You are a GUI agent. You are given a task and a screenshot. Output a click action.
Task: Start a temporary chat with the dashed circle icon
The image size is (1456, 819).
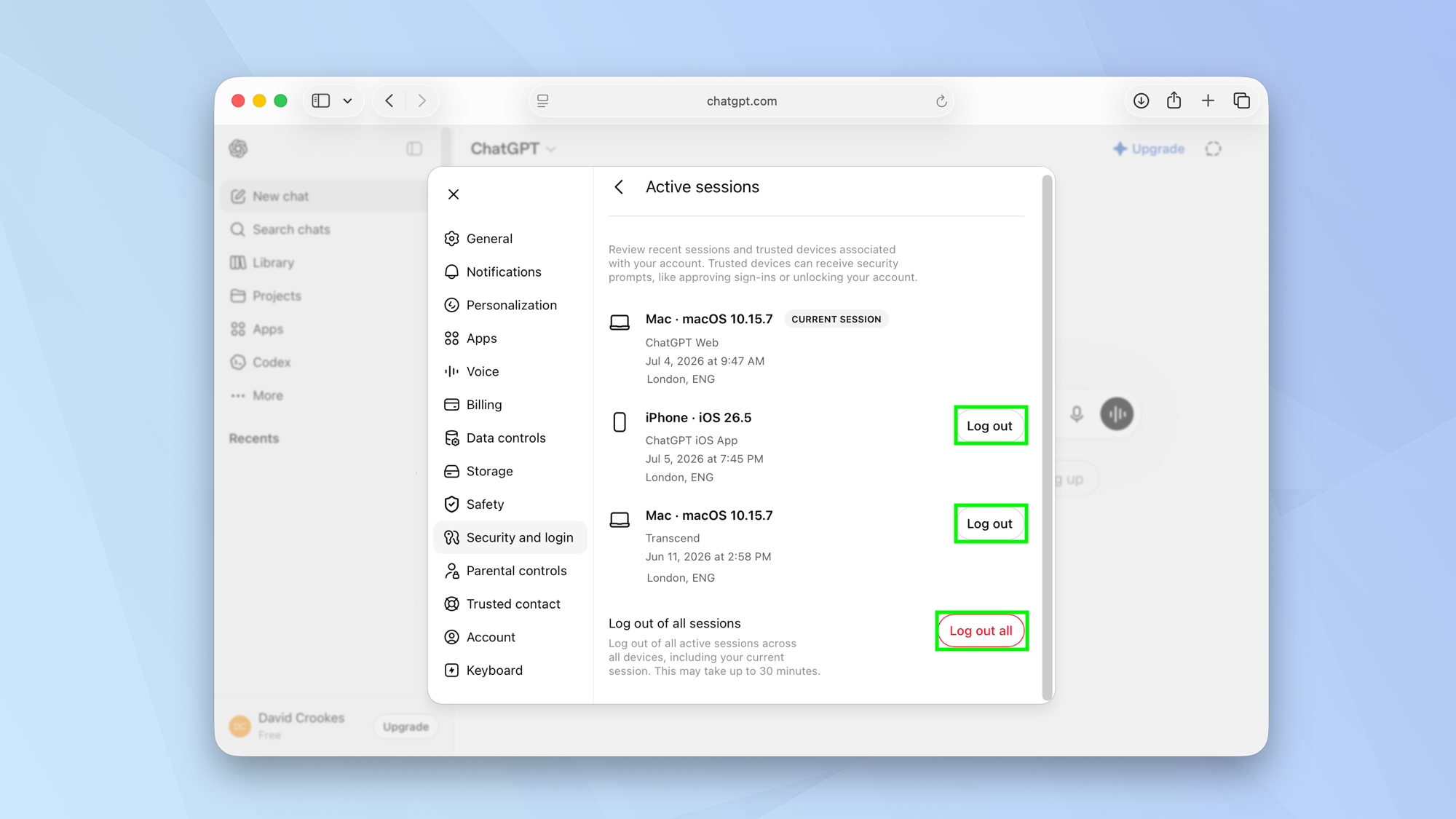tap(1213, 149)
